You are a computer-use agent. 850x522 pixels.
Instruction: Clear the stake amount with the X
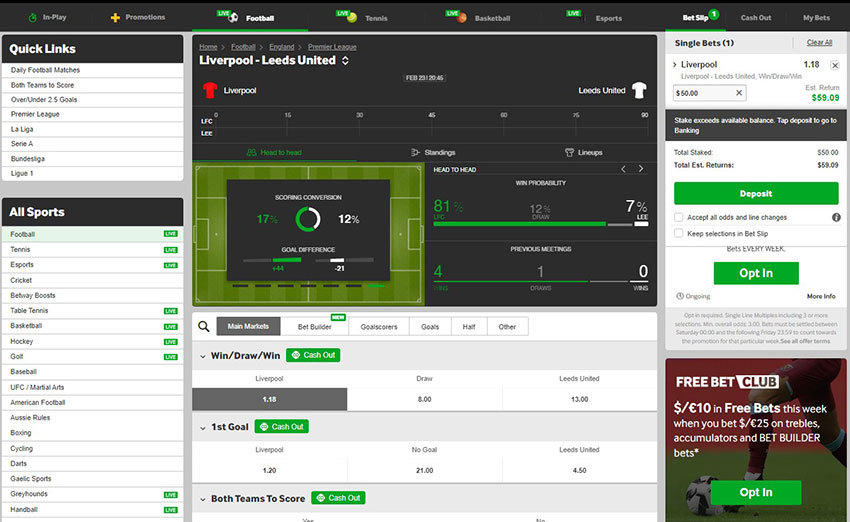point(739,93)
